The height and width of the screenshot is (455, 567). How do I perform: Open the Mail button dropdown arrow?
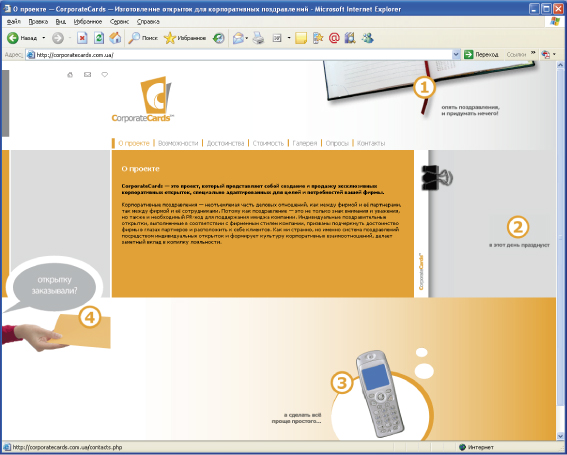point(247,38)
